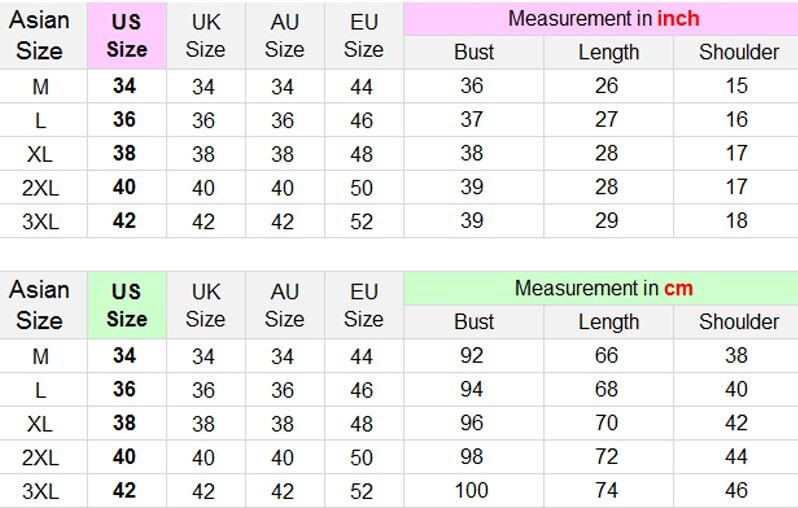Click bold US size 42 in cm table
Viewport: 798px width, 508px height.
[125, 490]
